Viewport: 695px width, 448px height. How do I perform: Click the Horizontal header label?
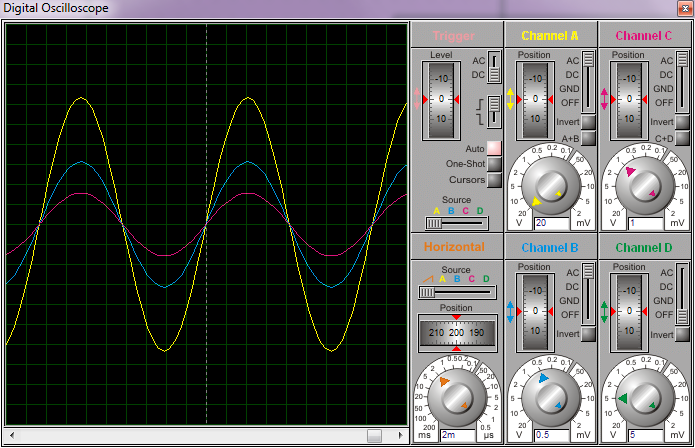click(x=454, y=246)
